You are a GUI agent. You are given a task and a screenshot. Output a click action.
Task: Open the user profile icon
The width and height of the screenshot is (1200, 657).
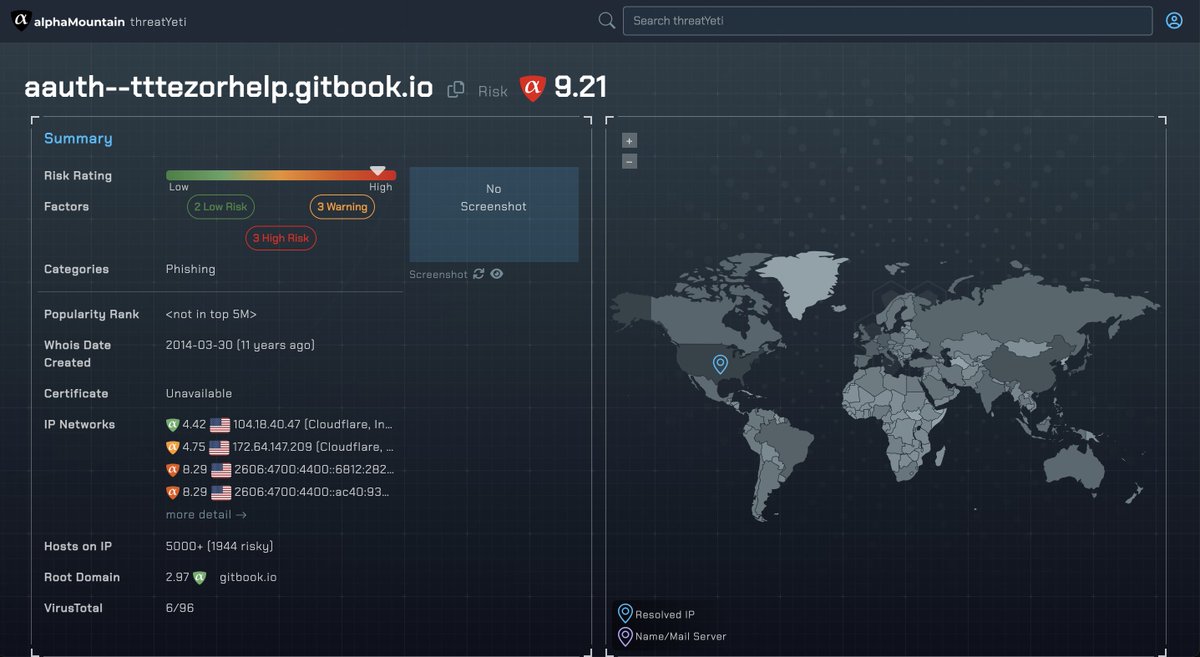(x=1174, y=21)
